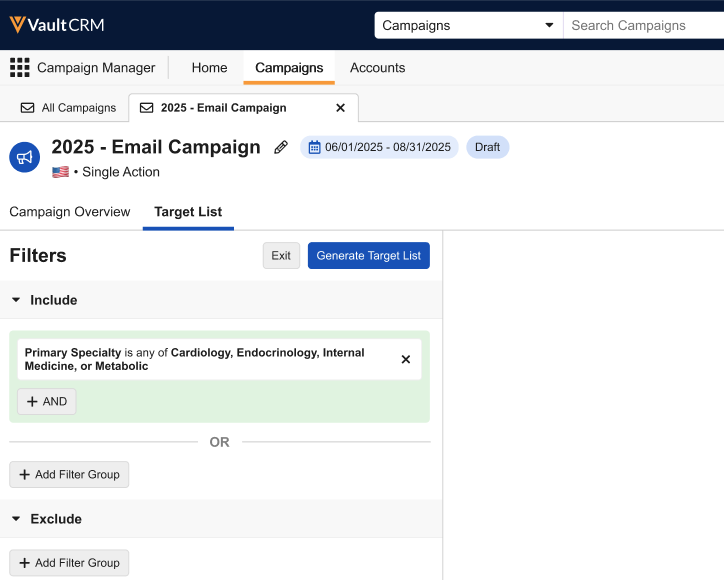Image resolution: width=724 pixels, height=580 pixels.
Task: Add Filter Group under Exclude section
Action: [x=69, y=563]
